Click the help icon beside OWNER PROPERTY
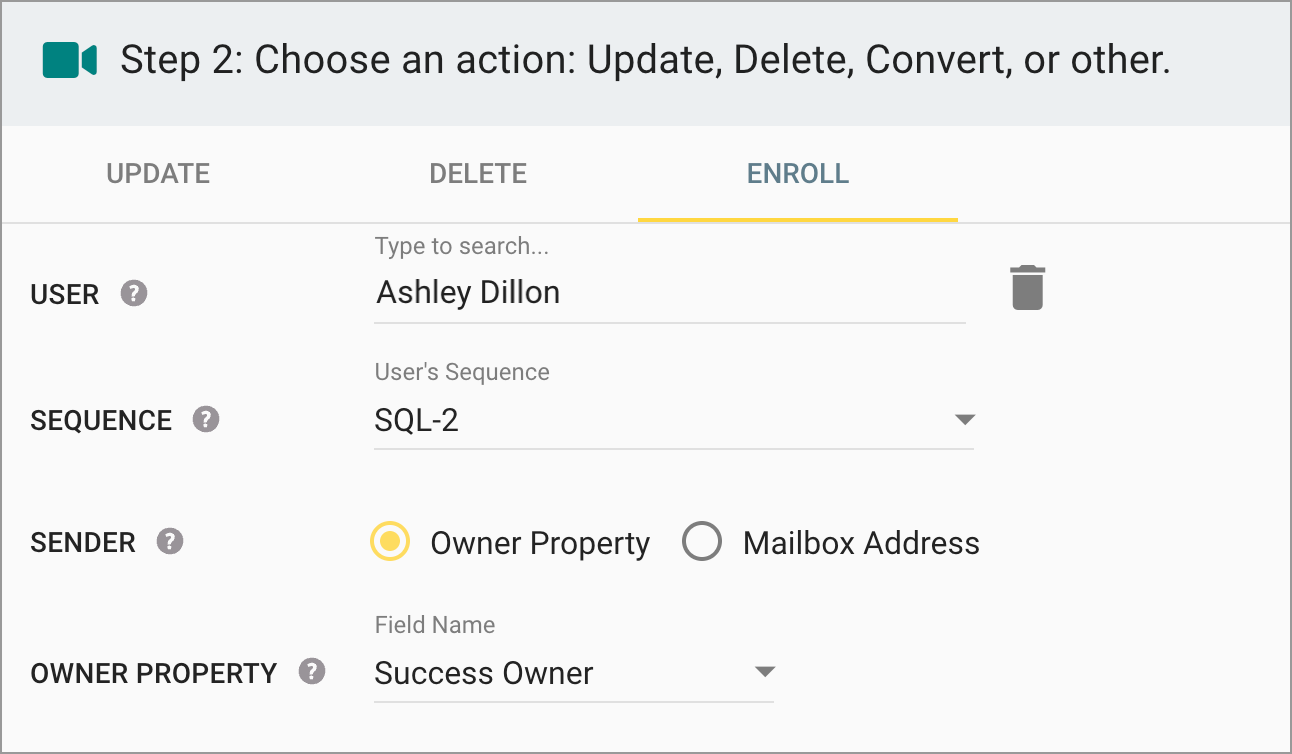 point(311,672)
